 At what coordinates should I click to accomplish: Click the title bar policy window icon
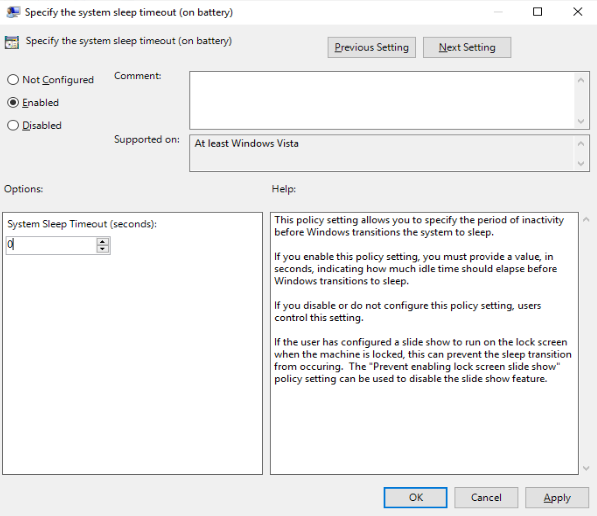coord(13,12)
